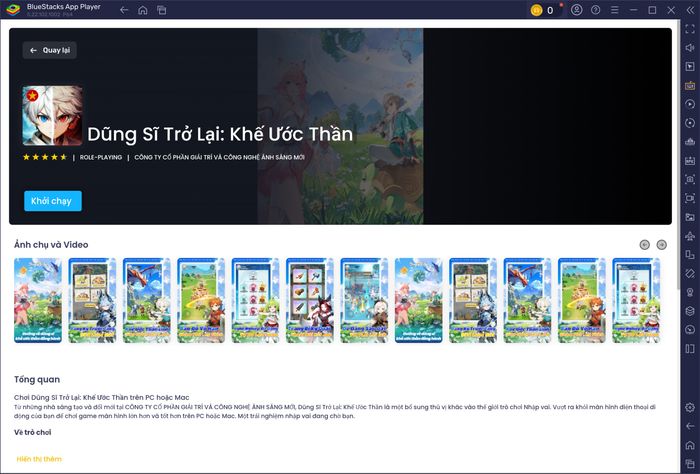Click the recent apps icon at the sidebar bottom
Image resolution: width=700 pixels, height=474 pixels.
[690, 464]
